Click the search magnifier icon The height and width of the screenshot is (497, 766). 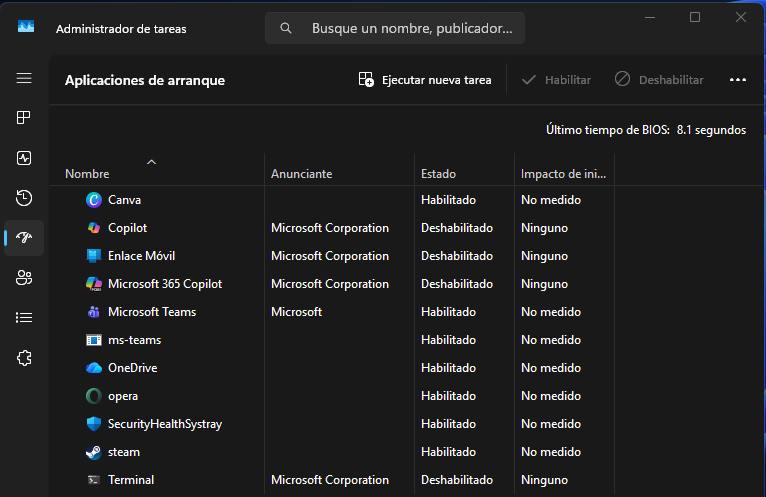286,28
